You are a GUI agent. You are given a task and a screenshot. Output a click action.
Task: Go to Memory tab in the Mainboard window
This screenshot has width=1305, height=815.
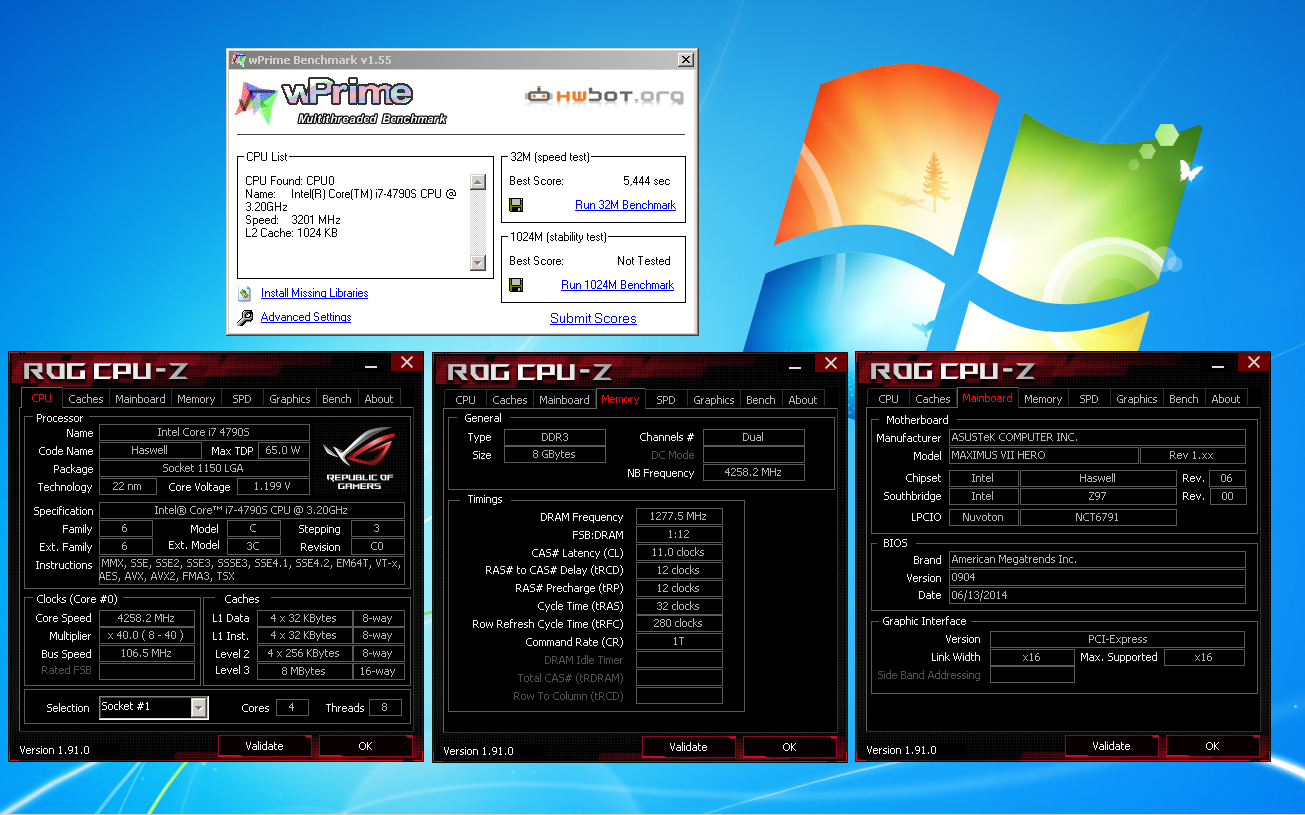[x=1043, y=399]
